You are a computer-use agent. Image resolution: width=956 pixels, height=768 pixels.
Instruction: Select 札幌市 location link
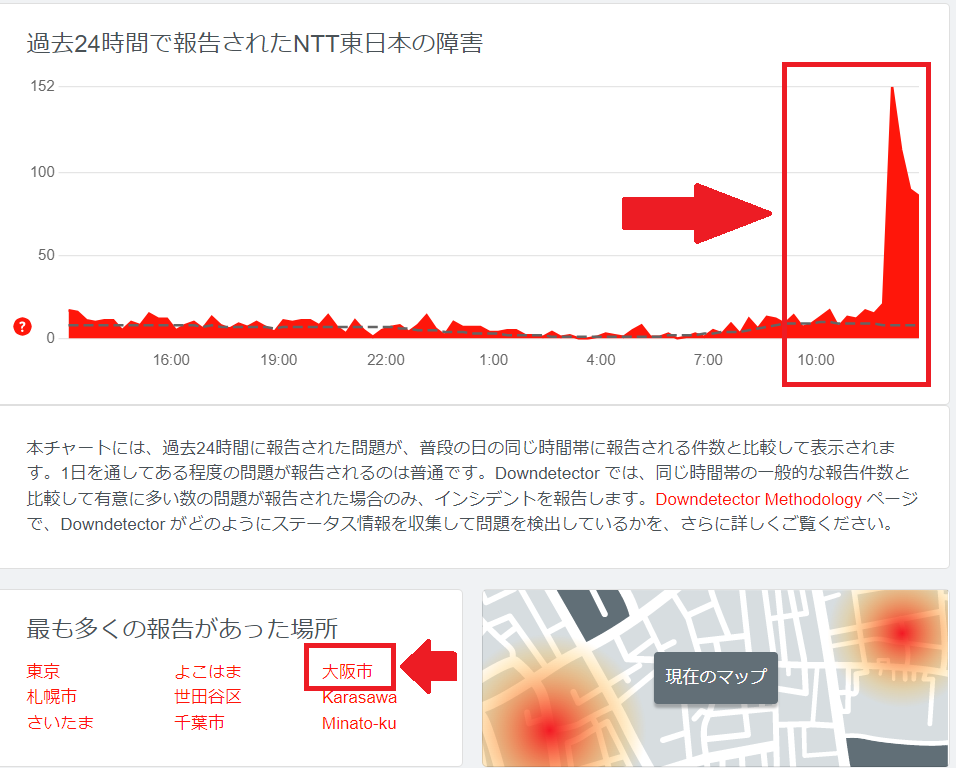[x=52, y=697]
